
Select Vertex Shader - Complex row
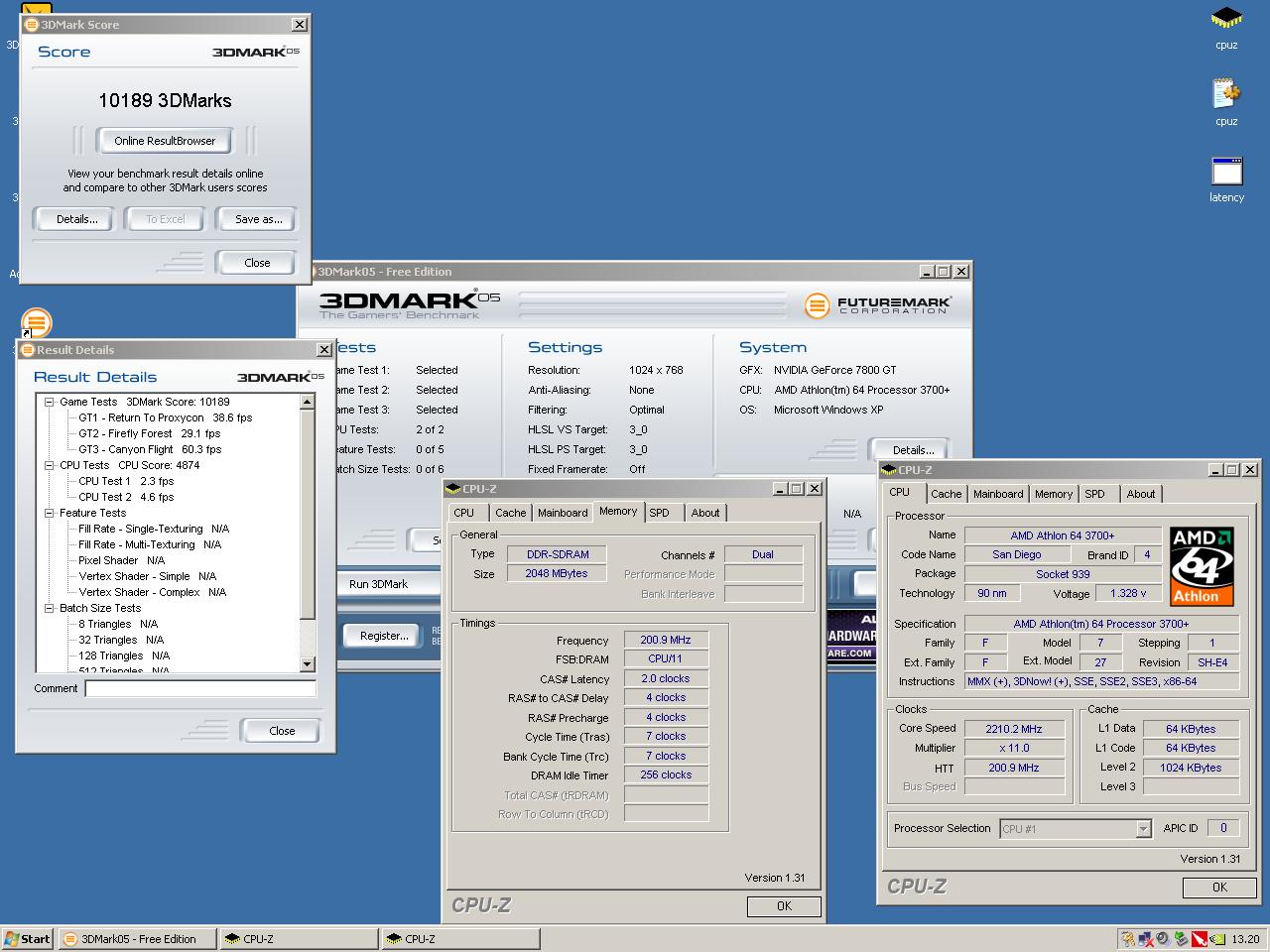pyautogui.click(x=153, y=592)
